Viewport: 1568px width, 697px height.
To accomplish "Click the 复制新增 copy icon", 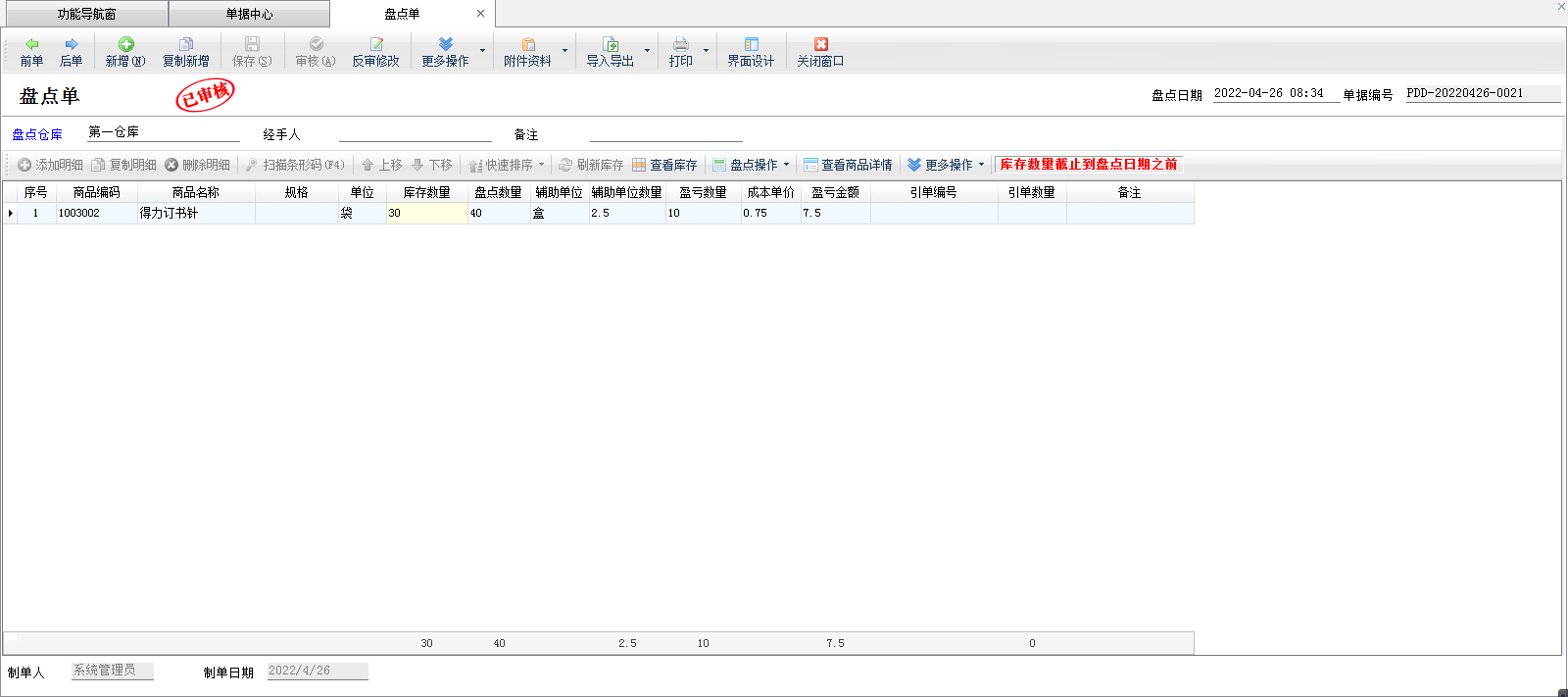I will click(x=185, y=44).
